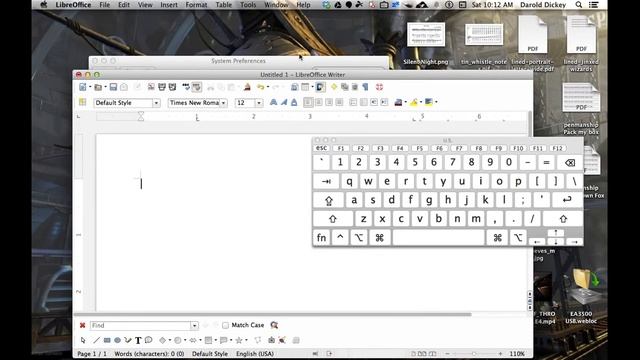Choose the arrow Select tool in drawing toolbar
640x360 pixels.
click(83, 340)
